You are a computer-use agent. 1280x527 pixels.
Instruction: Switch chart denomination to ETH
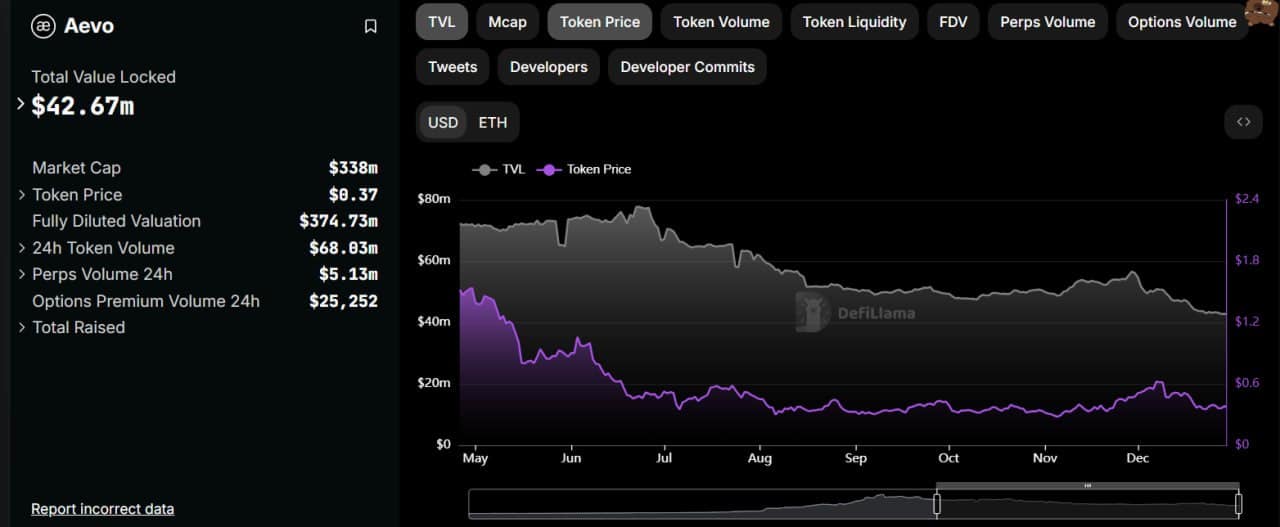pos(493,122)
